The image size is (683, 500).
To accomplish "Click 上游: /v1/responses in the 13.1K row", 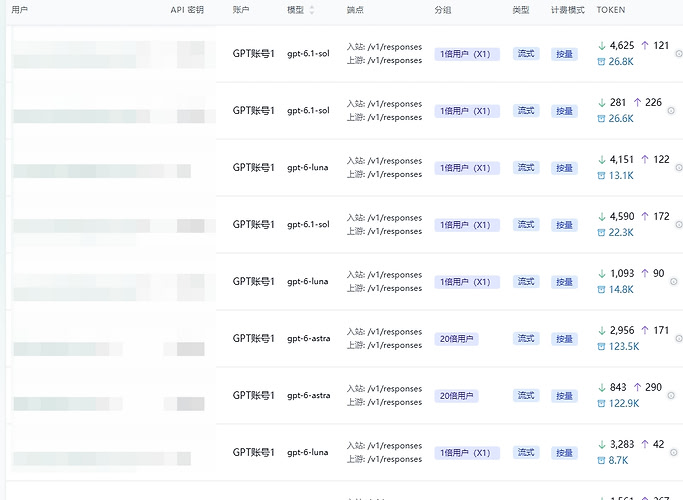I will 385,175.
